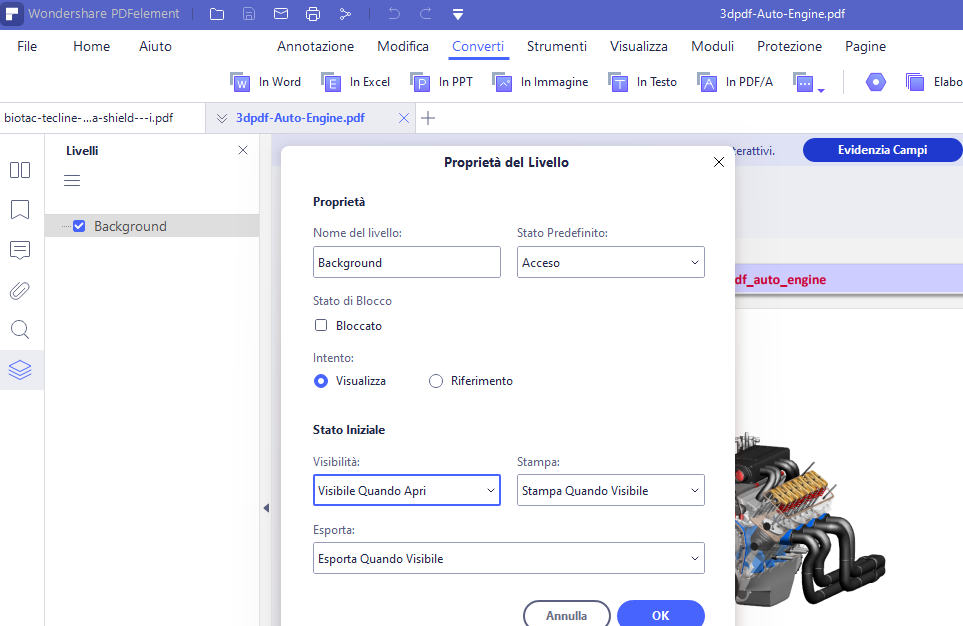Screen dimensions: 963x626
Task: Toggle the Background layer visibility checkbox
Action: (79, 226)
